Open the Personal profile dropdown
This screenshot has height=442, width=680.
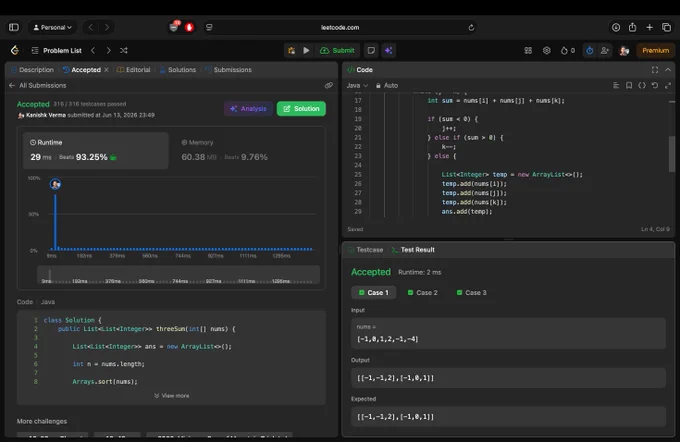tap(52, 27)
